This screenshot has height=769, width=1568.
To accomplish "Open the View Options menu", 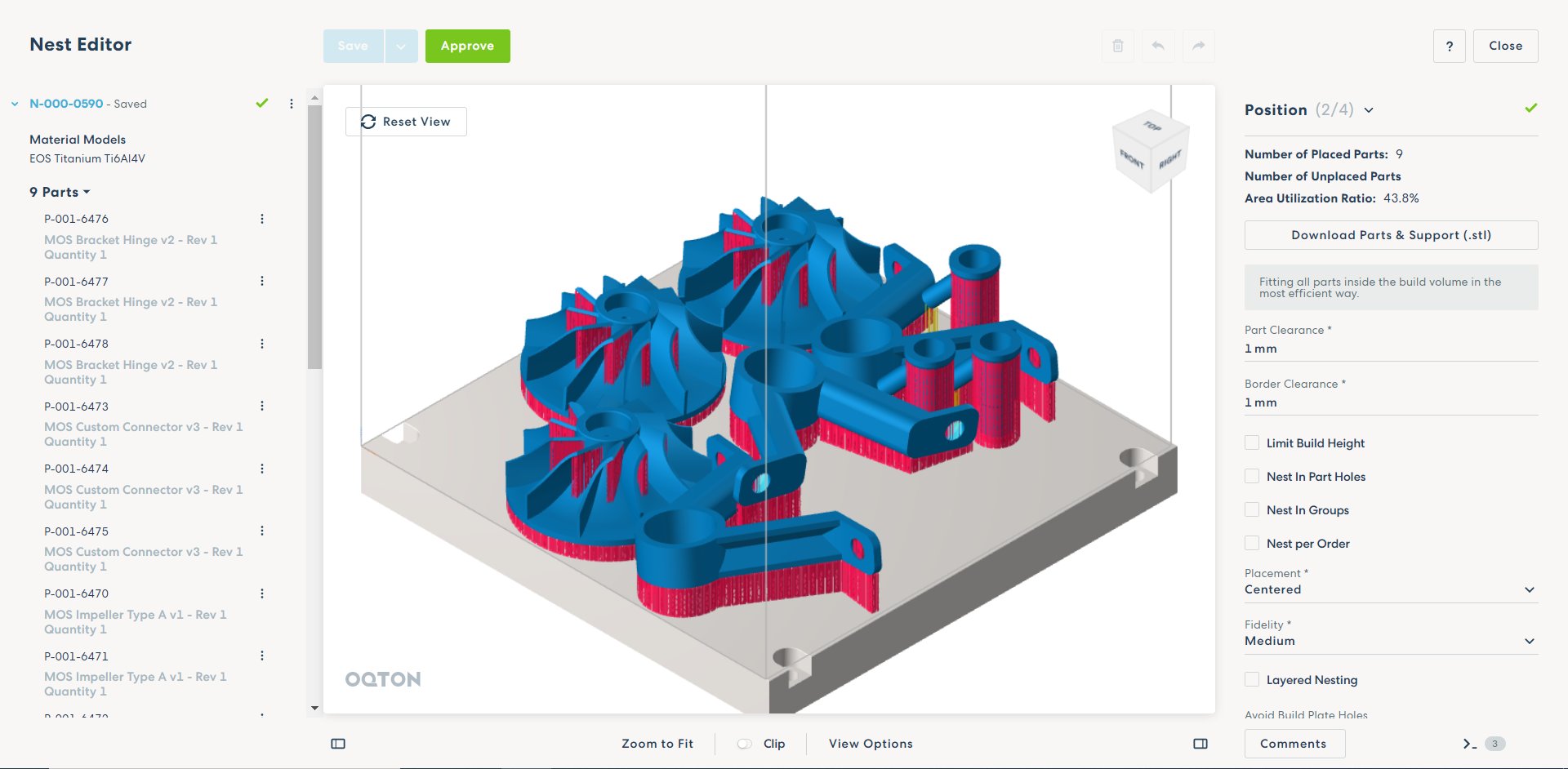I will pos(869,744).
